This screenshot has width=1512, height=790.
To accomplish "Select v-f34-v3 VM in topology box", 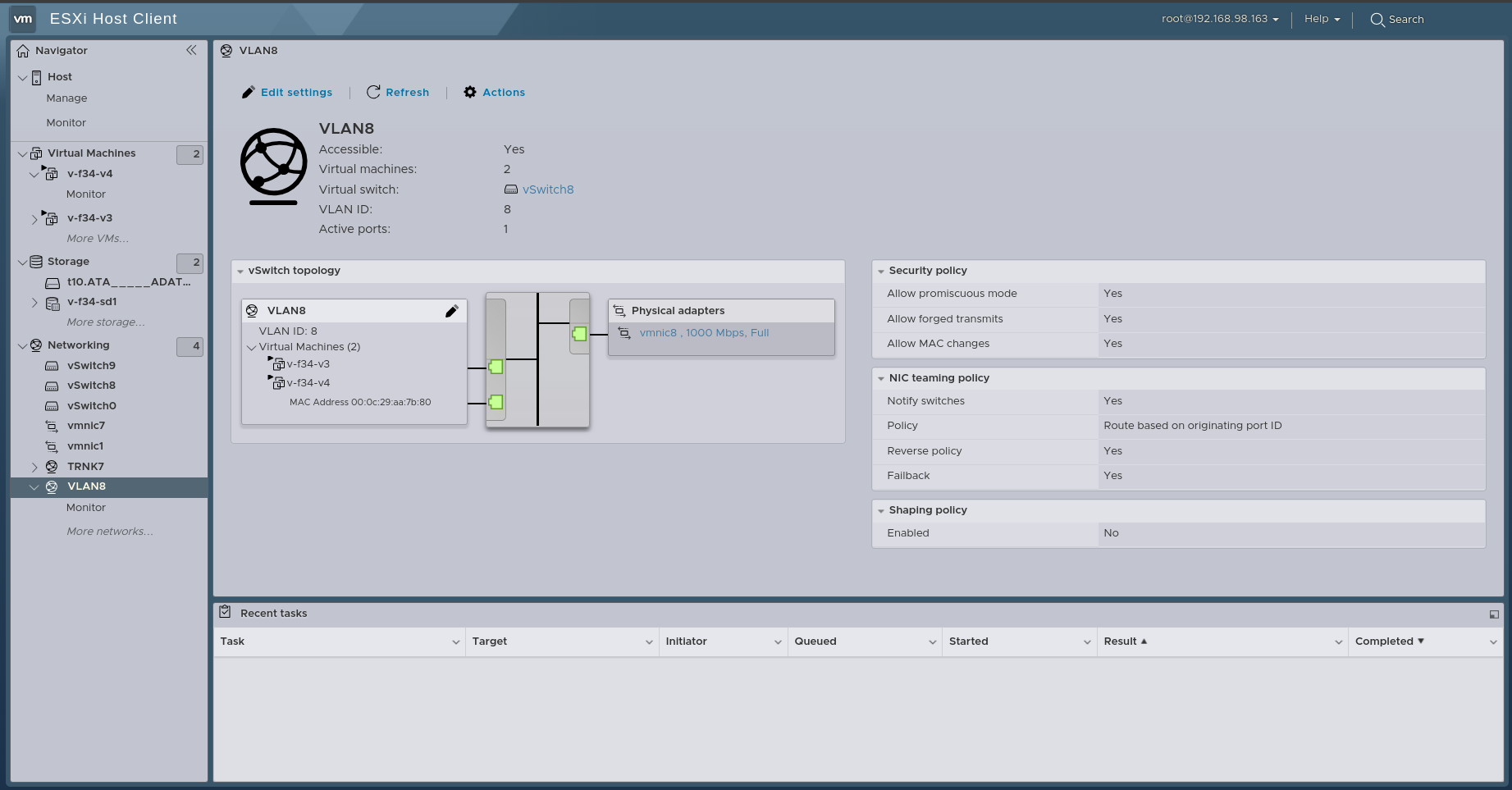I will pos(308,364).
